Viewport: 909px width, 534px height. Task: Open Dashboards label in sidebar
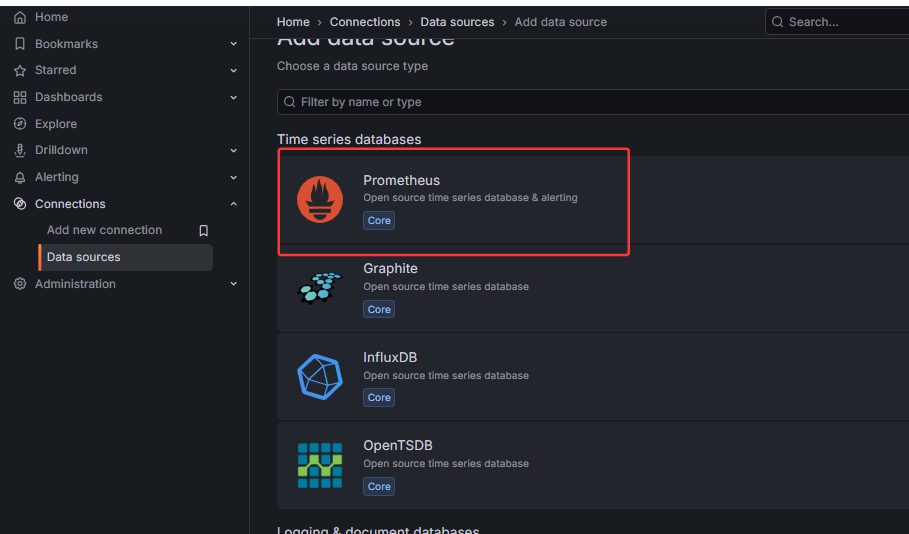(x=68, y=97)
